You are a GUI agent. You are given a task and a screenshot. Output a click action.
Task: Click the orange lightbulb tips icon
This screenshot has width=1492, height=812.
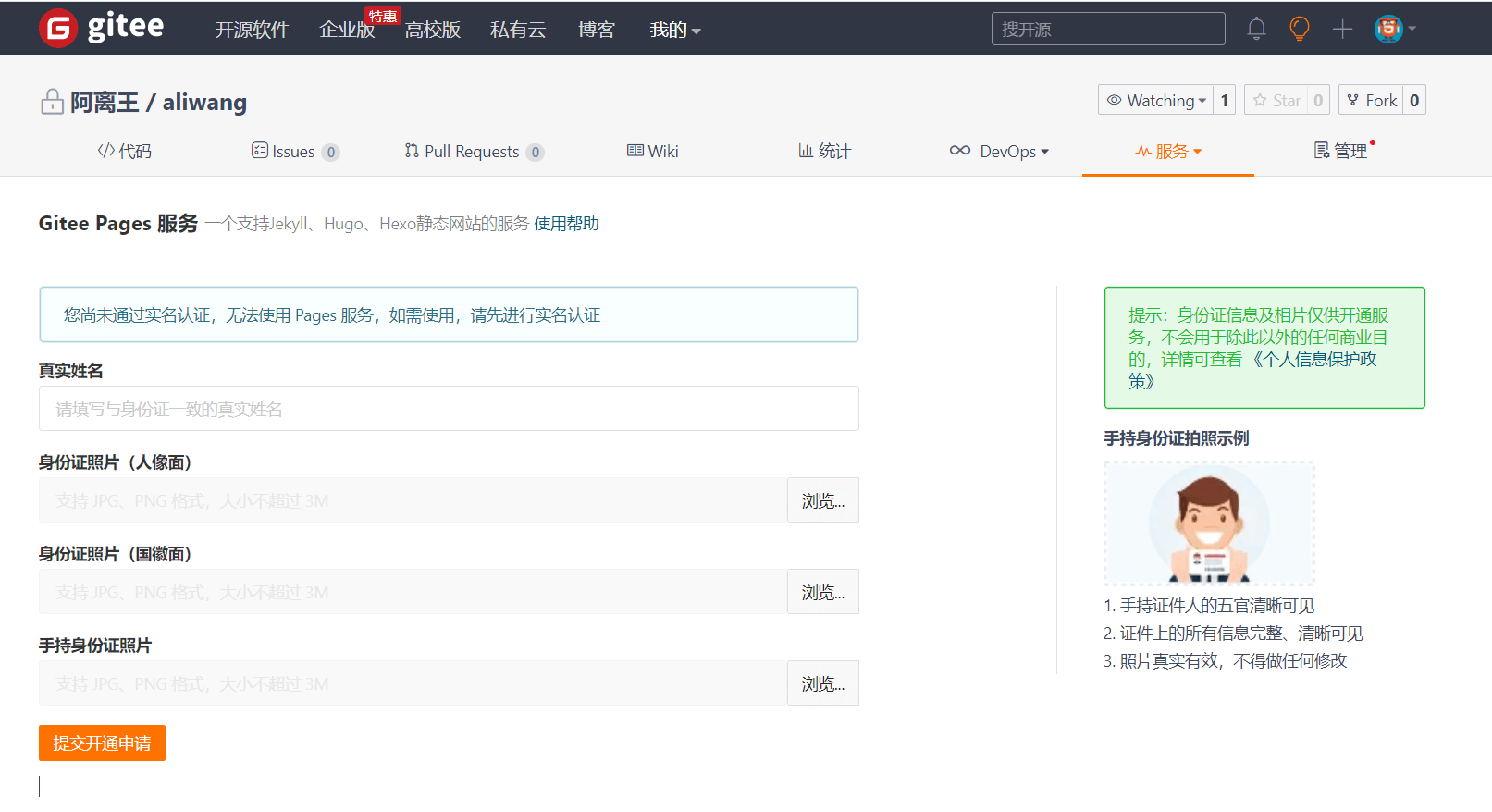coord(1300,29)
